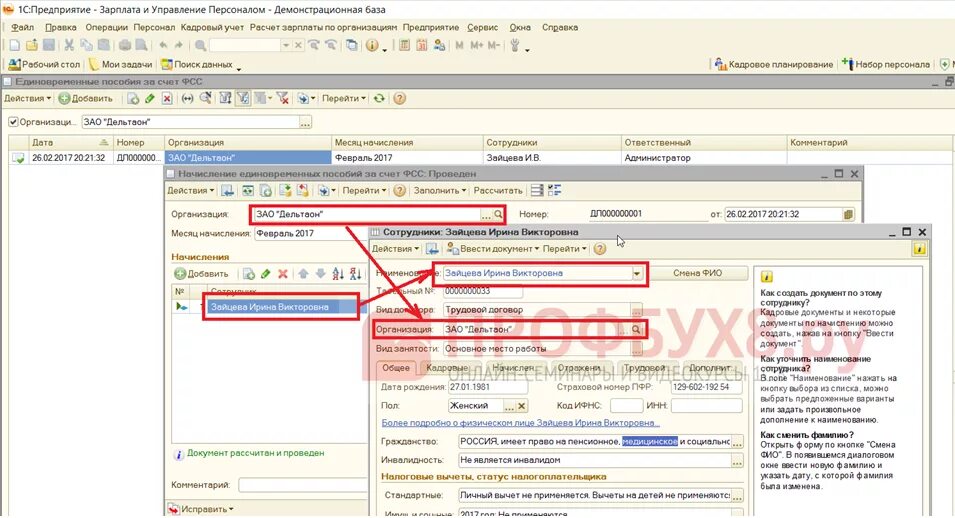Open help icon in accrual document toolbar
The image size is (955, 518).
pyautogui.click(x=400, y=191)
